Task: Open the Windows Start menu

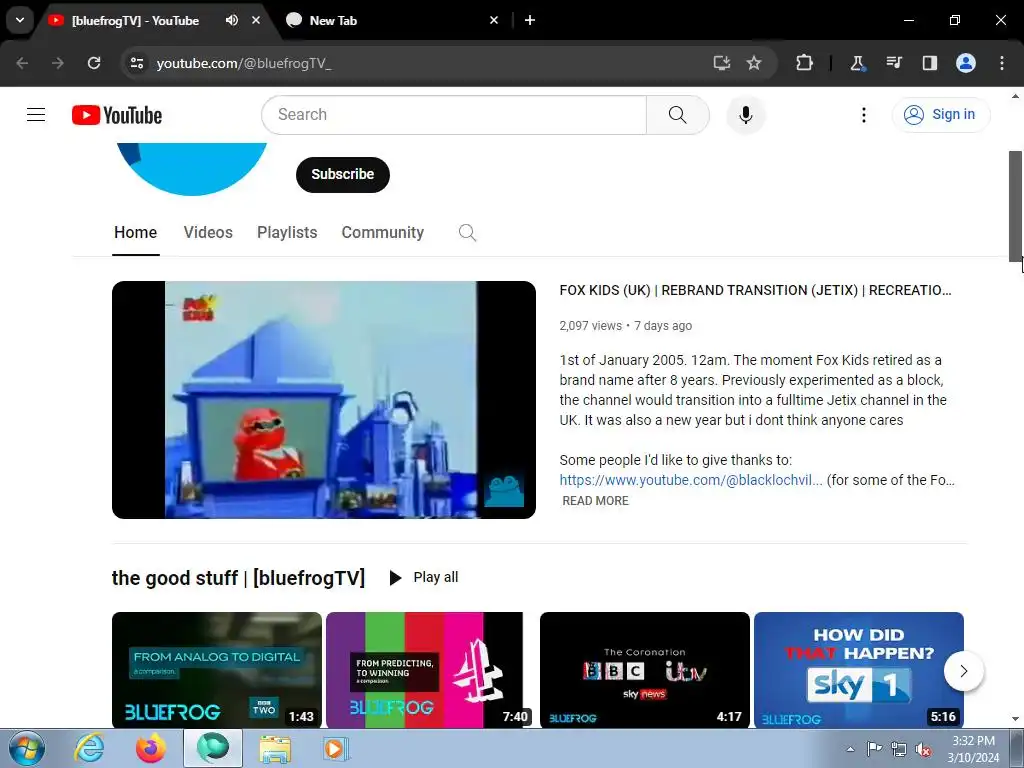Action: tap(27, 748)
